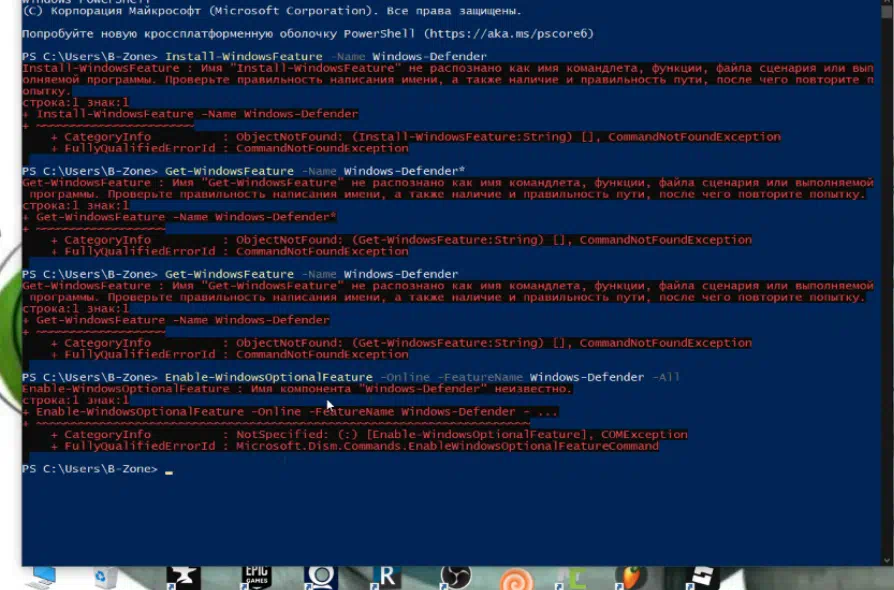Click the COMException text in the last error
Viewport: 894px width, 590px height.
644,434
